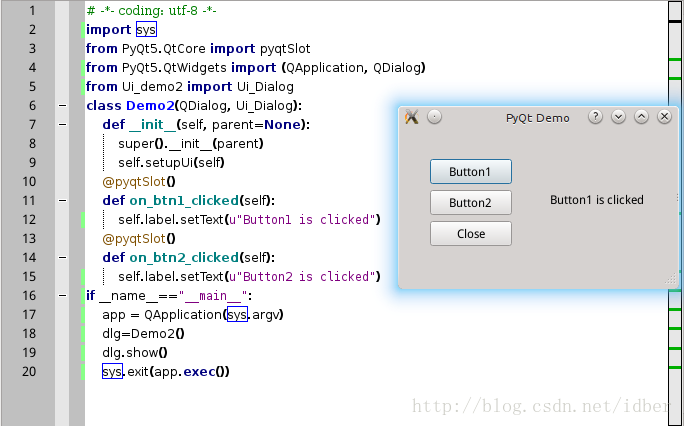
Task: Click the PyQt Demo title text
Action: [537, 118]
